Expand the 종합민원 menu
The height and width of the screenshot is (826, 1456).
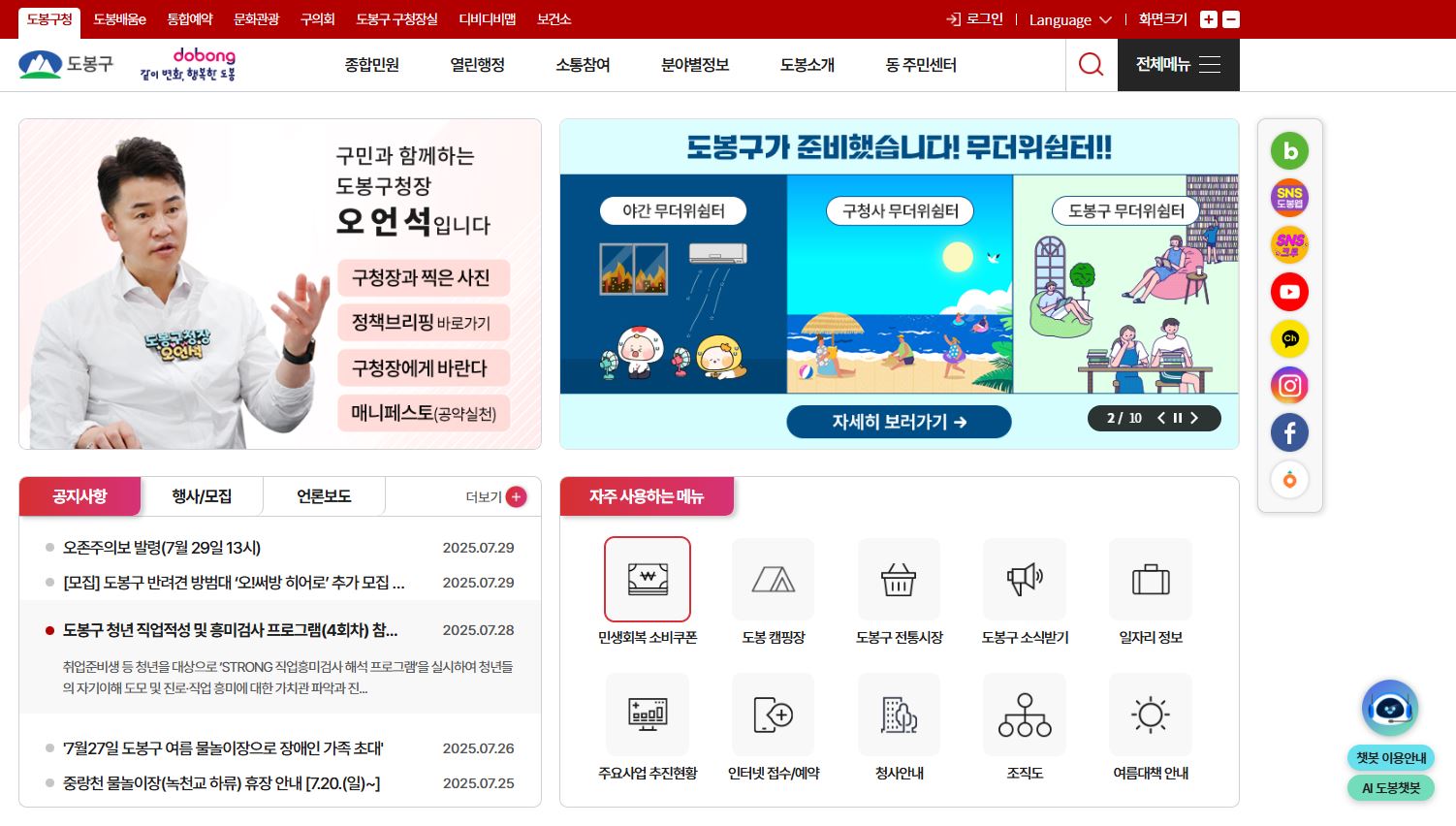(372, 65)
